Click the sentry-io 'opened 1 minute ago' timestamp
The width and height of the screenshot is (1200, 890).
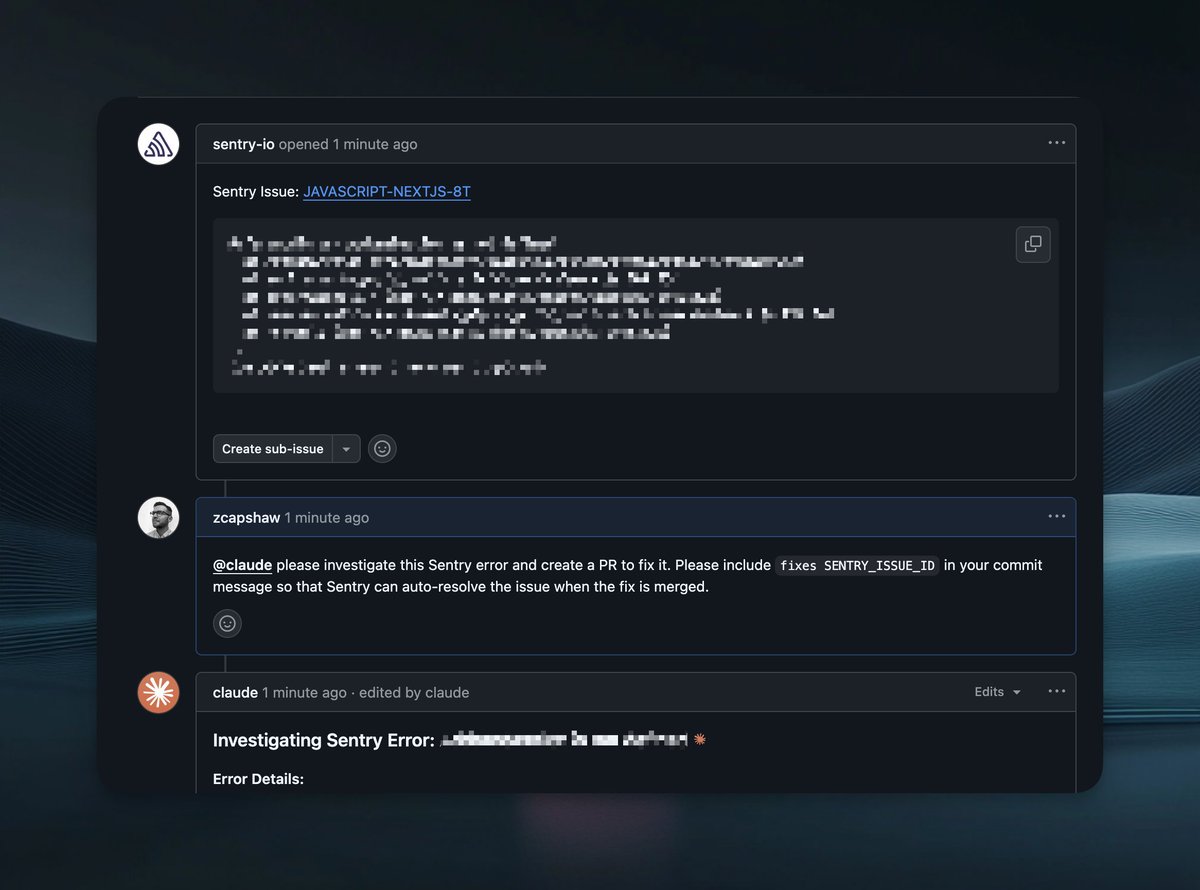[348, 144]
